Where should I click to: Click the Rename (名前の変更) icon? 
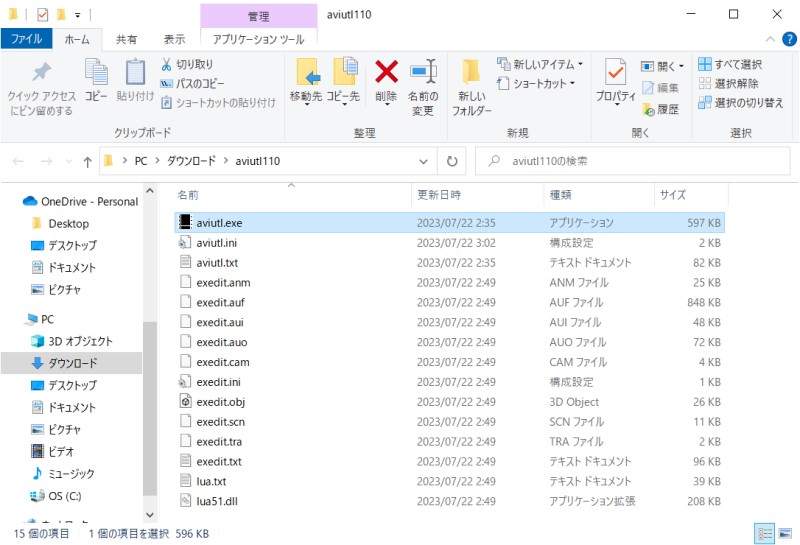[423, 71]
